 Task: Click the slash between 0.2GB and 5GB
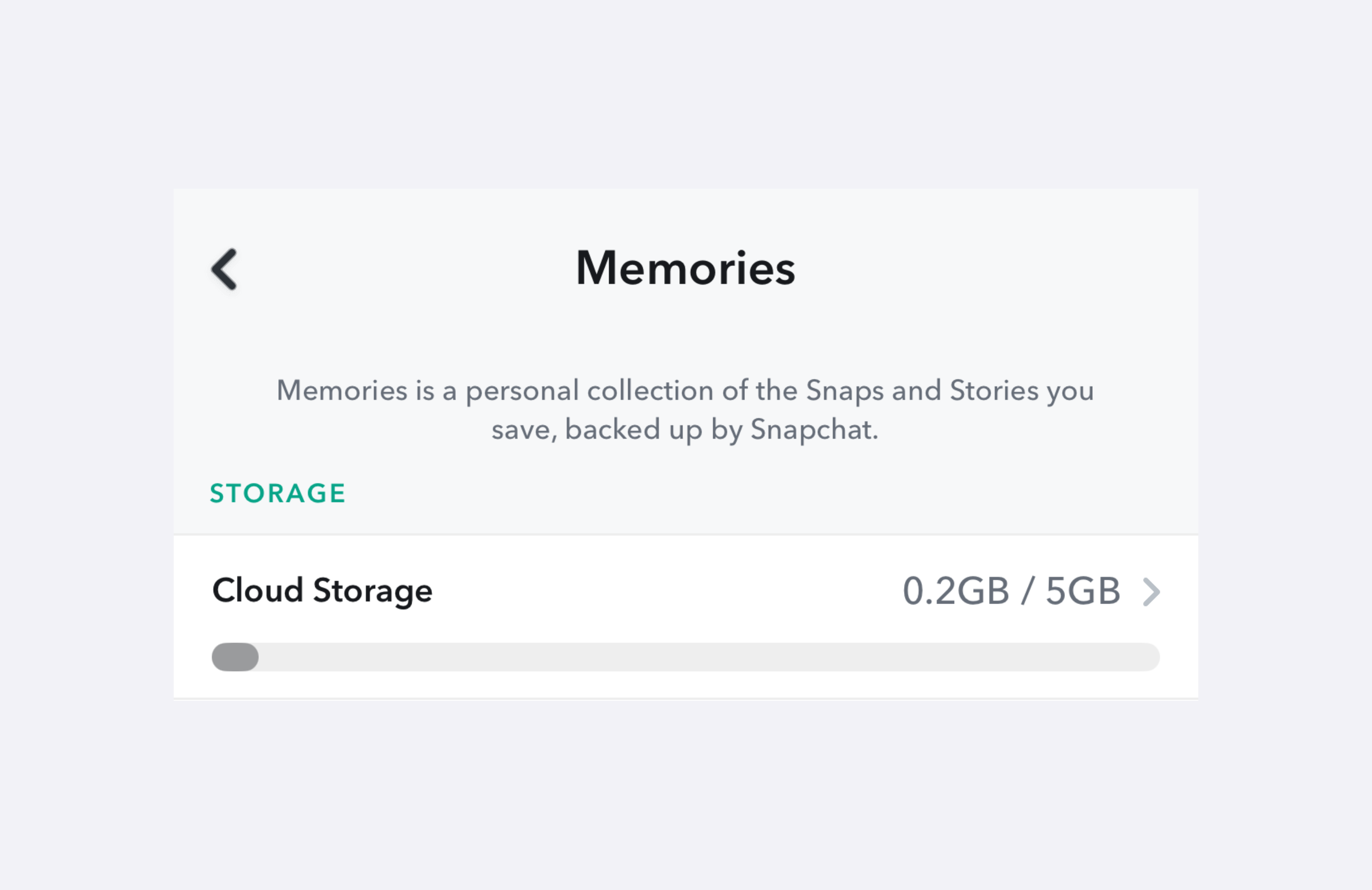click(1027, 591)
